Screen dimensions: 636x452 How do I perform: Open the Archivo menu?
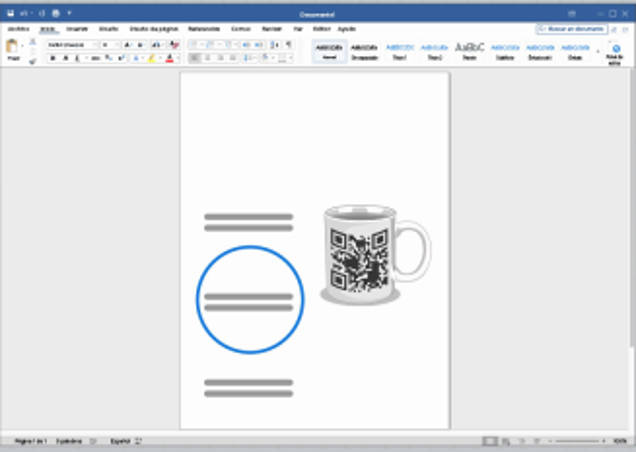18,29
